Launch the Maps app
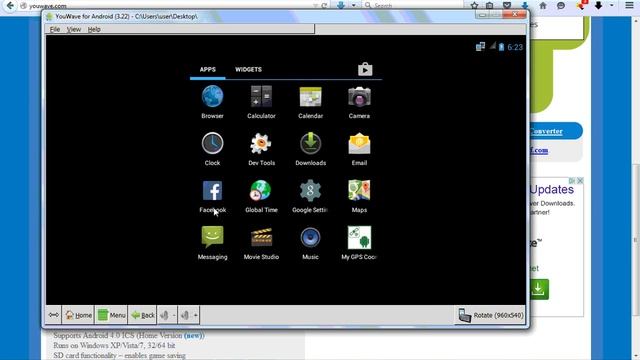640x360 pixels. [x=359, y=196]
